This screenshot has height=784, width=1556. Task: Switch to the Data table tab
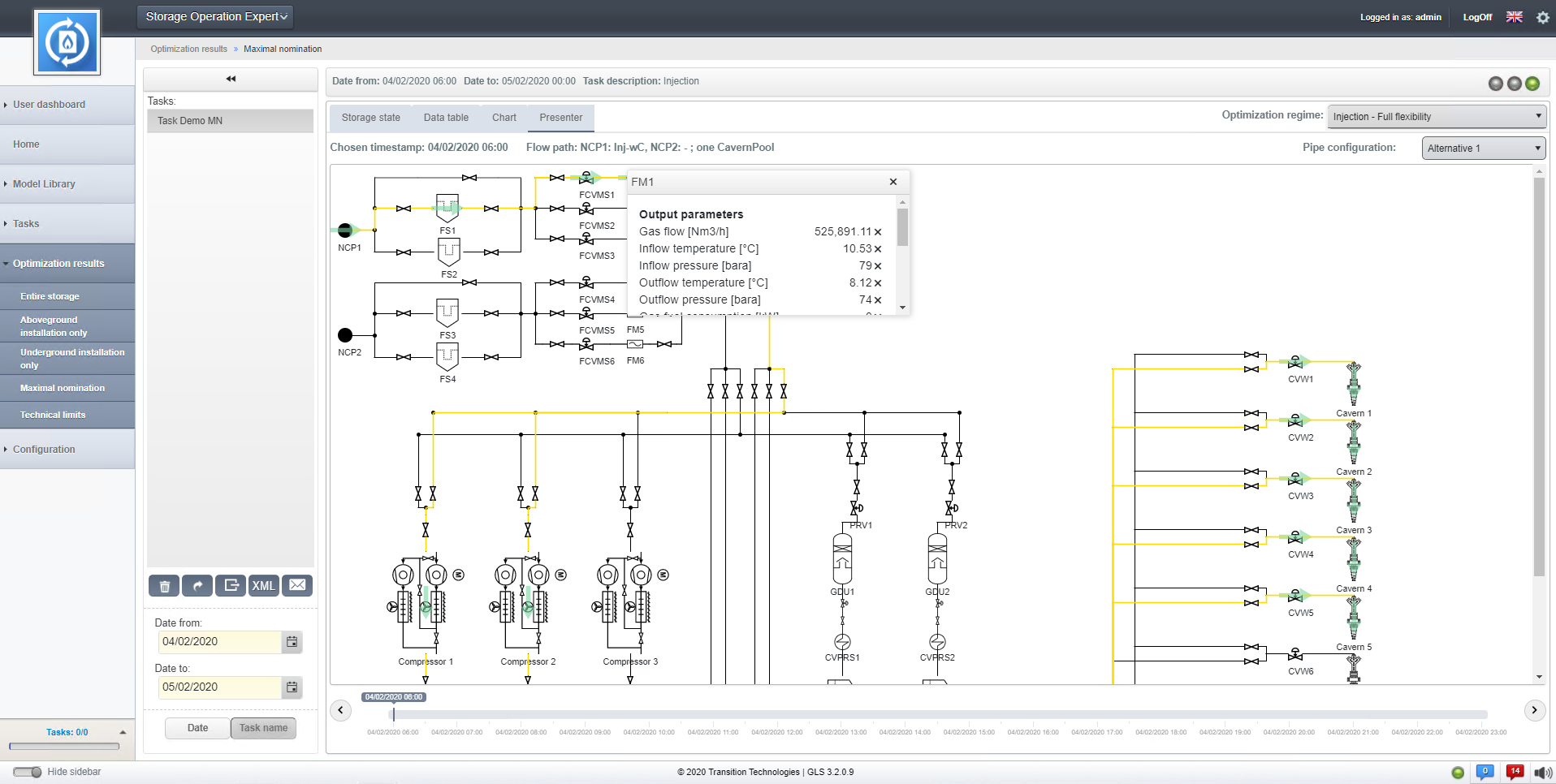coord(446,118)
